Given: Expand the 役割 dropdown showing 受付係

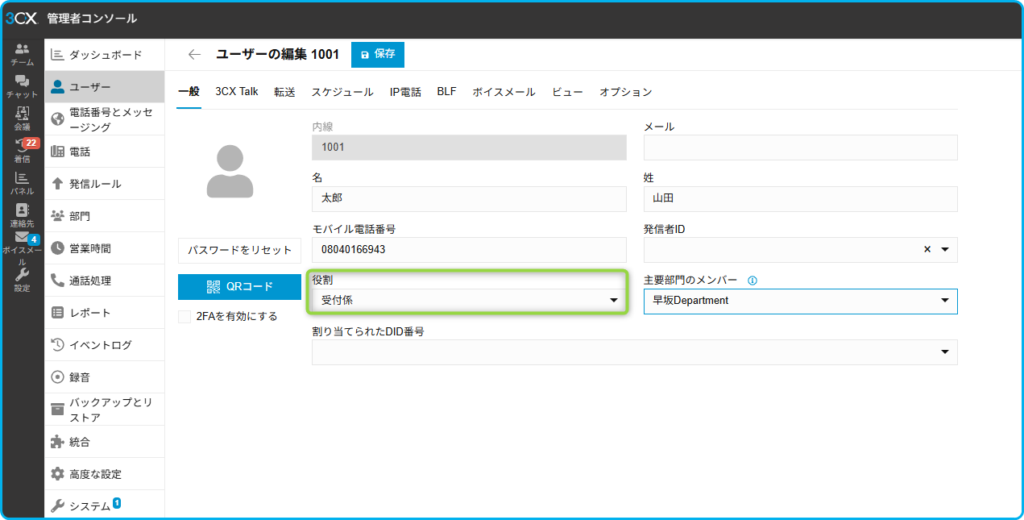Looking at the screenshot, I should (469, 300).
